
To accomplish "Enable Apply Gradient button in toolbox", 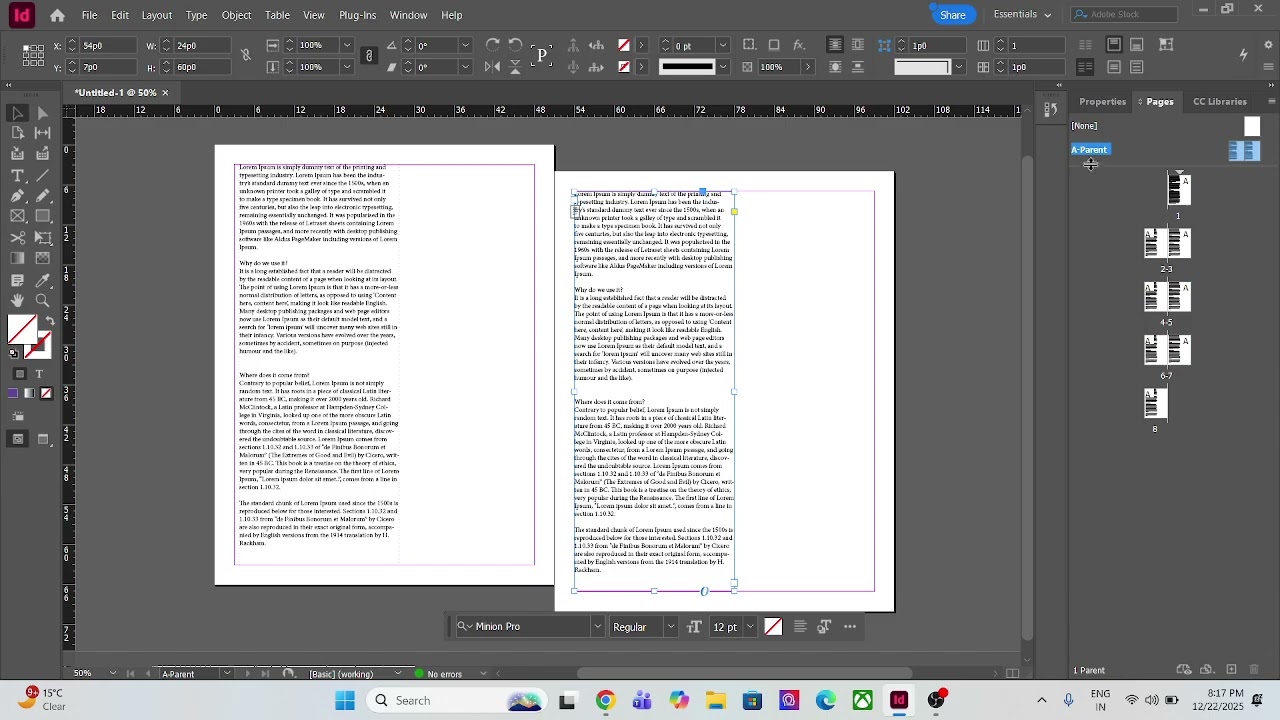I will [30, 394].
